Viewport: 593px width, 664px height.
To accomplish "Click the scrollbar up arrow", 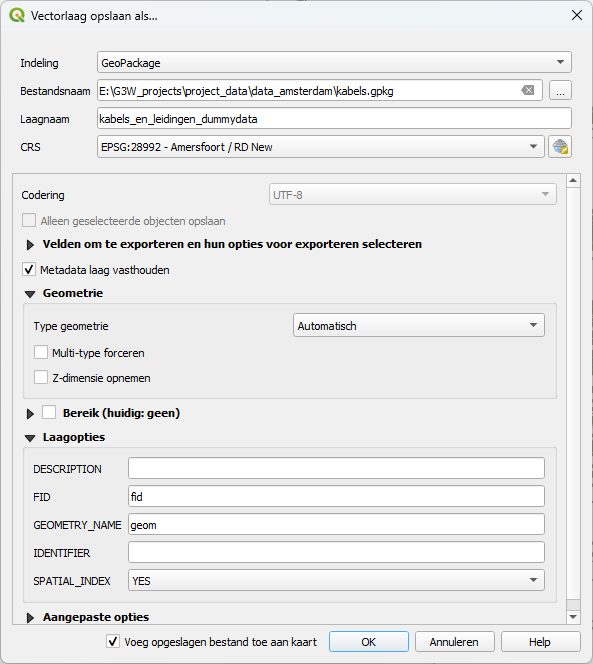I will click(x=573, y=180).
